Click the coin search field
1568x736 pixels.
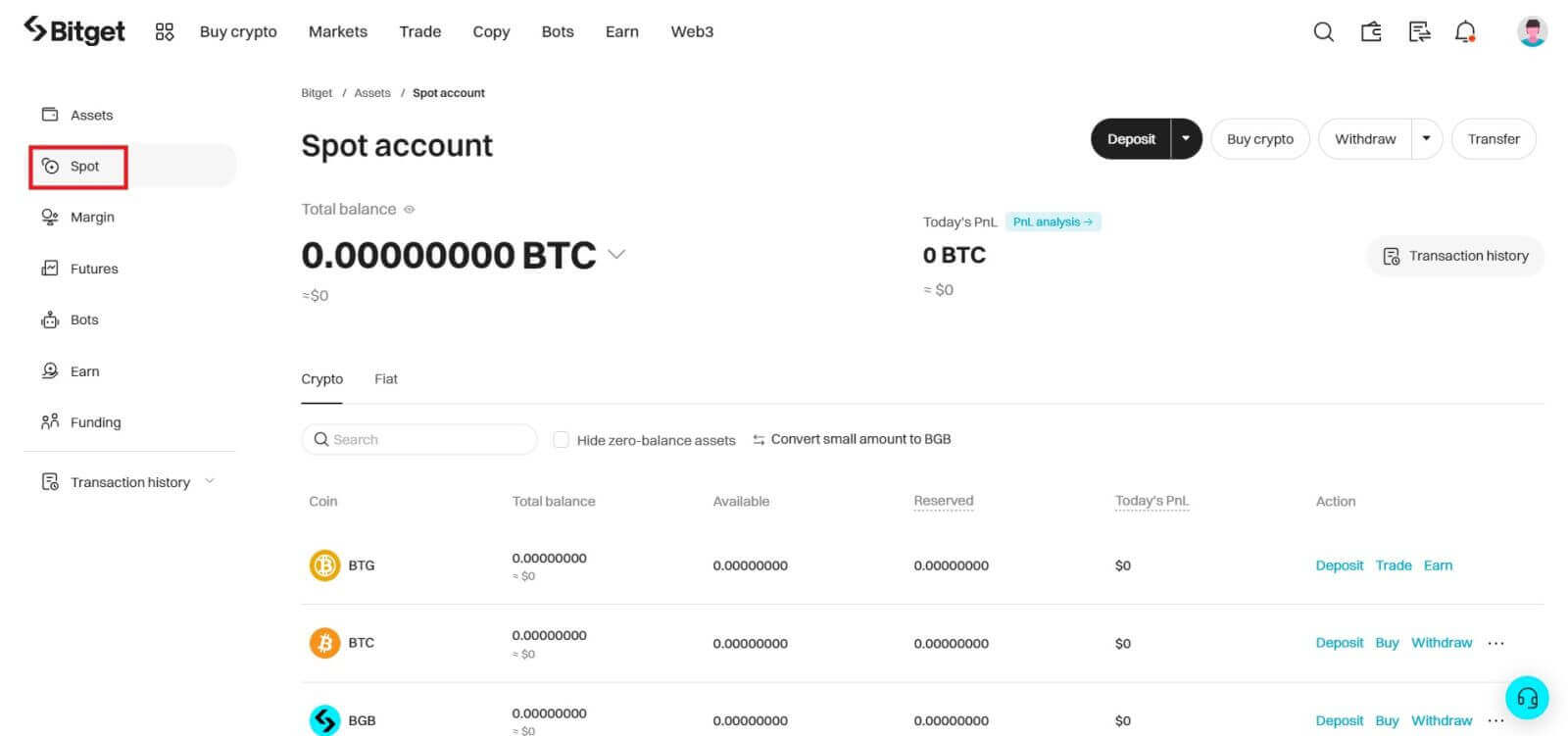[419, 440]
